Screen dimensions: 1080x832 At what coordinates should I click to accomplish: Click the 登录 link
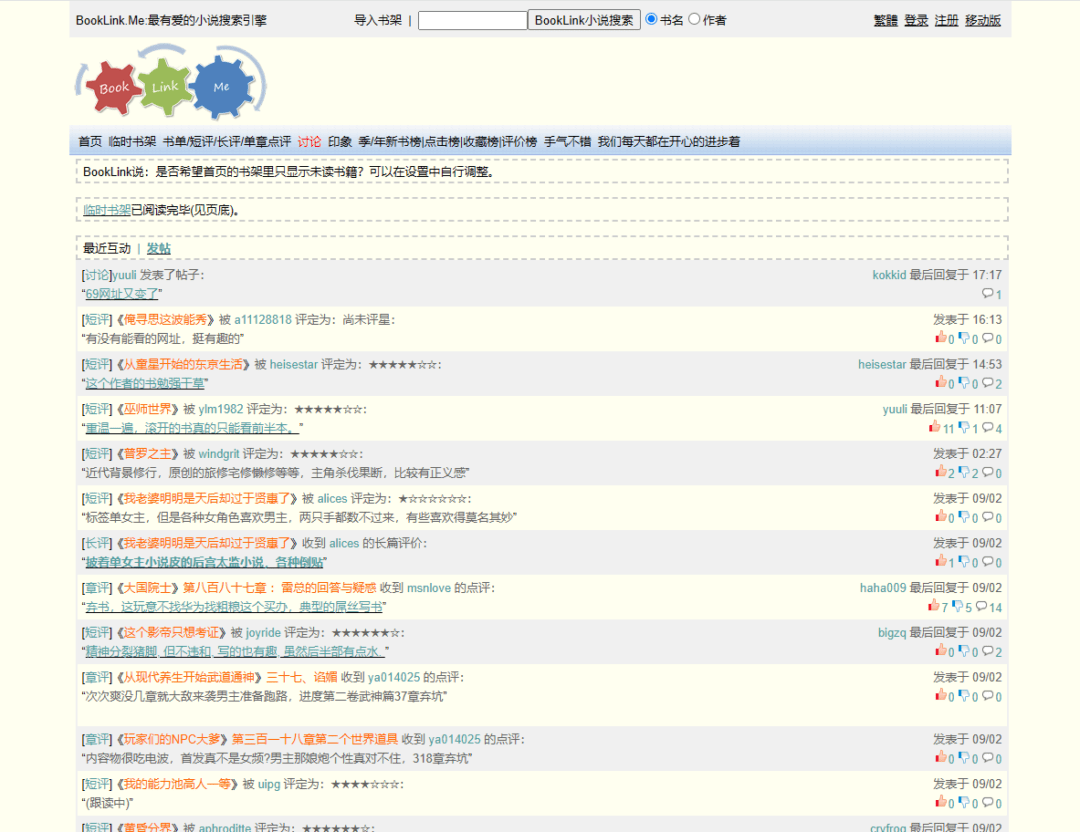click(916, 20)
